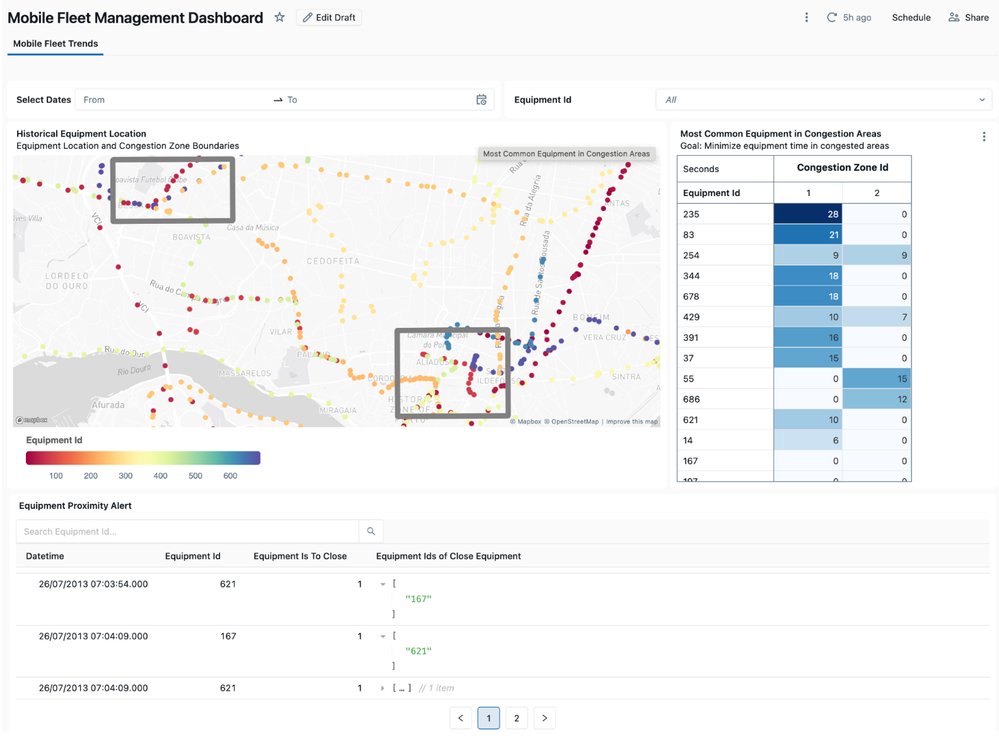The image size is (999, 739).
Task: Expand the collapsed 1 item array
Action: [x=383, y=688]
